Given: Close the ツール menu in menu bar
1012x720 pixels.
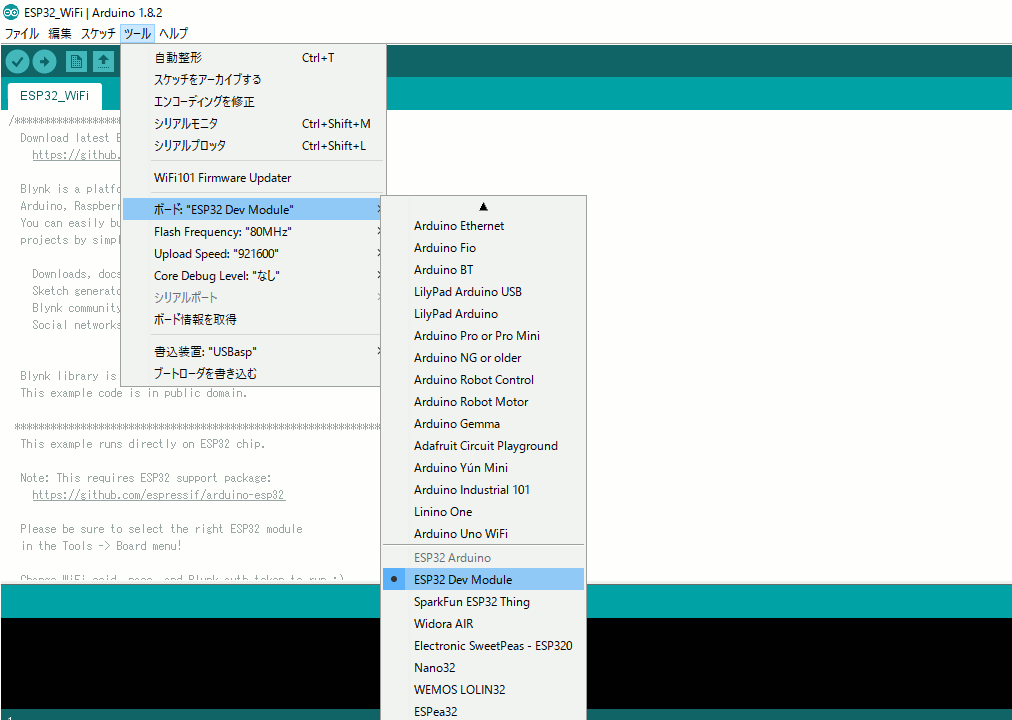Looking at the screenshot, I should click(x=137, y=34).
